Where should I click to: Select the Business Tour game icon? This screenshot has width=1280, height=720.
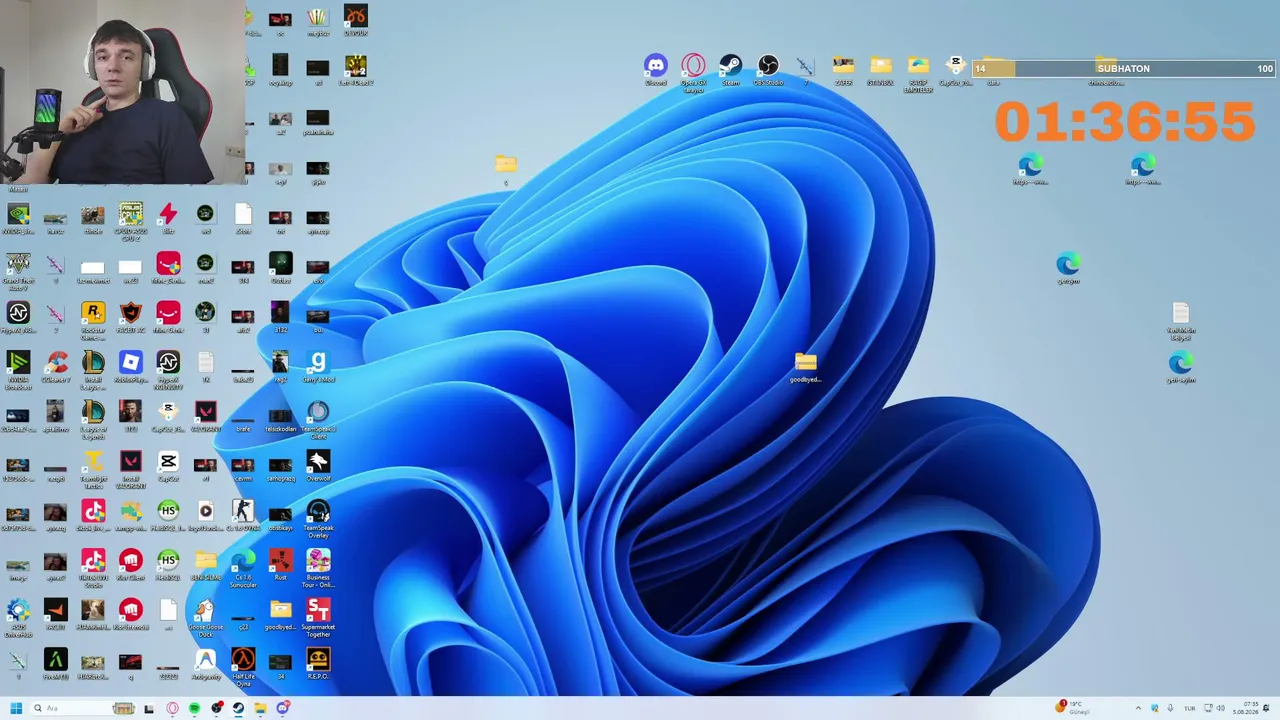click(318, 568)
